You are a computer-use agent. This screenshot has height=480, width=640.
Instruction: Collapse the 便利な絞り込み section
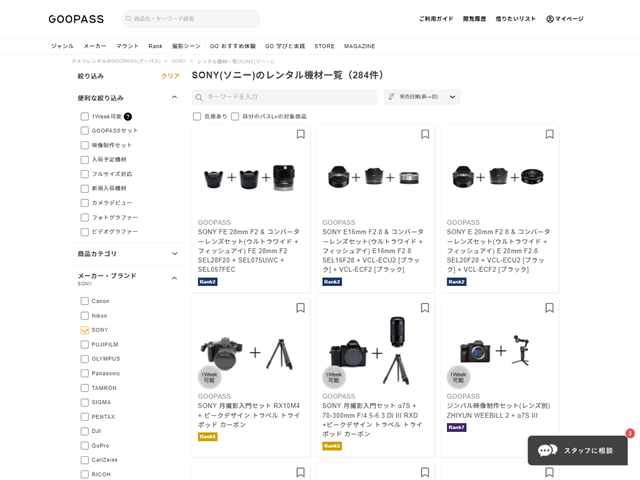(x=174, y=97)
